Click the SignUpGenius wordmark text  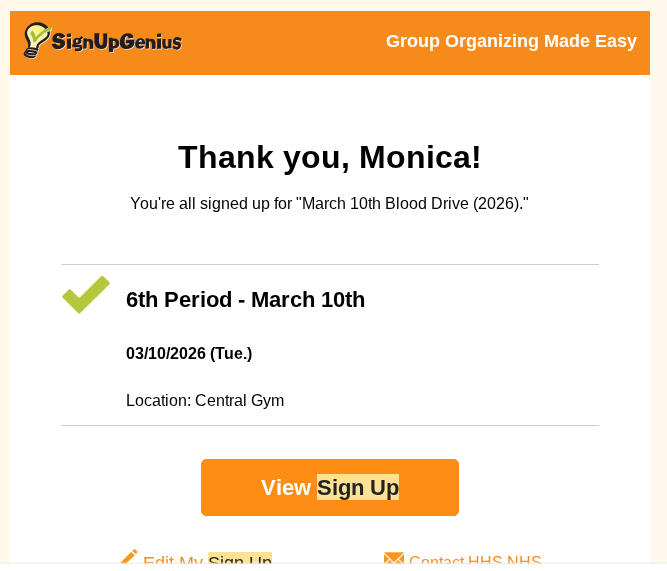(x=116, y=42)
